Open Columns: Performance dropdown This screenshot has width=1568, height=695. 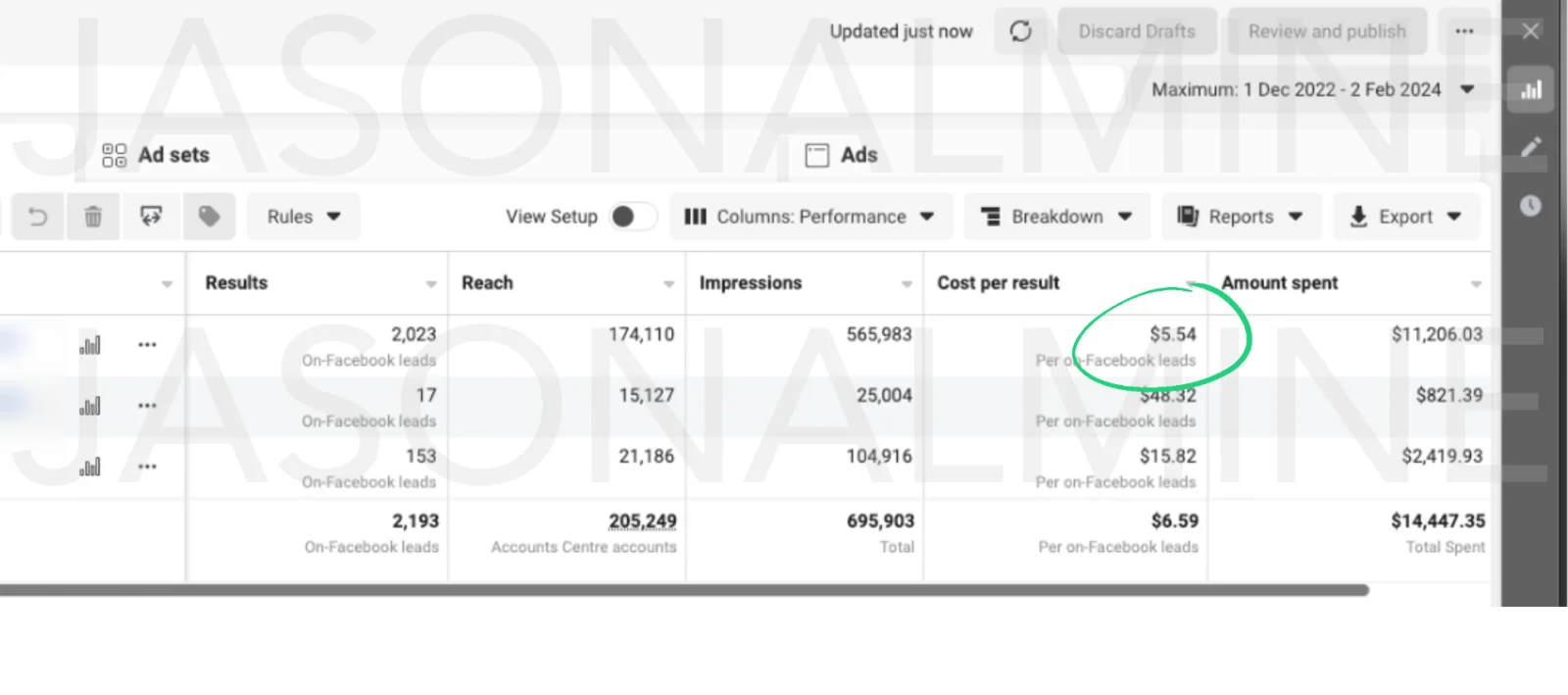click(x=810, y=217)
